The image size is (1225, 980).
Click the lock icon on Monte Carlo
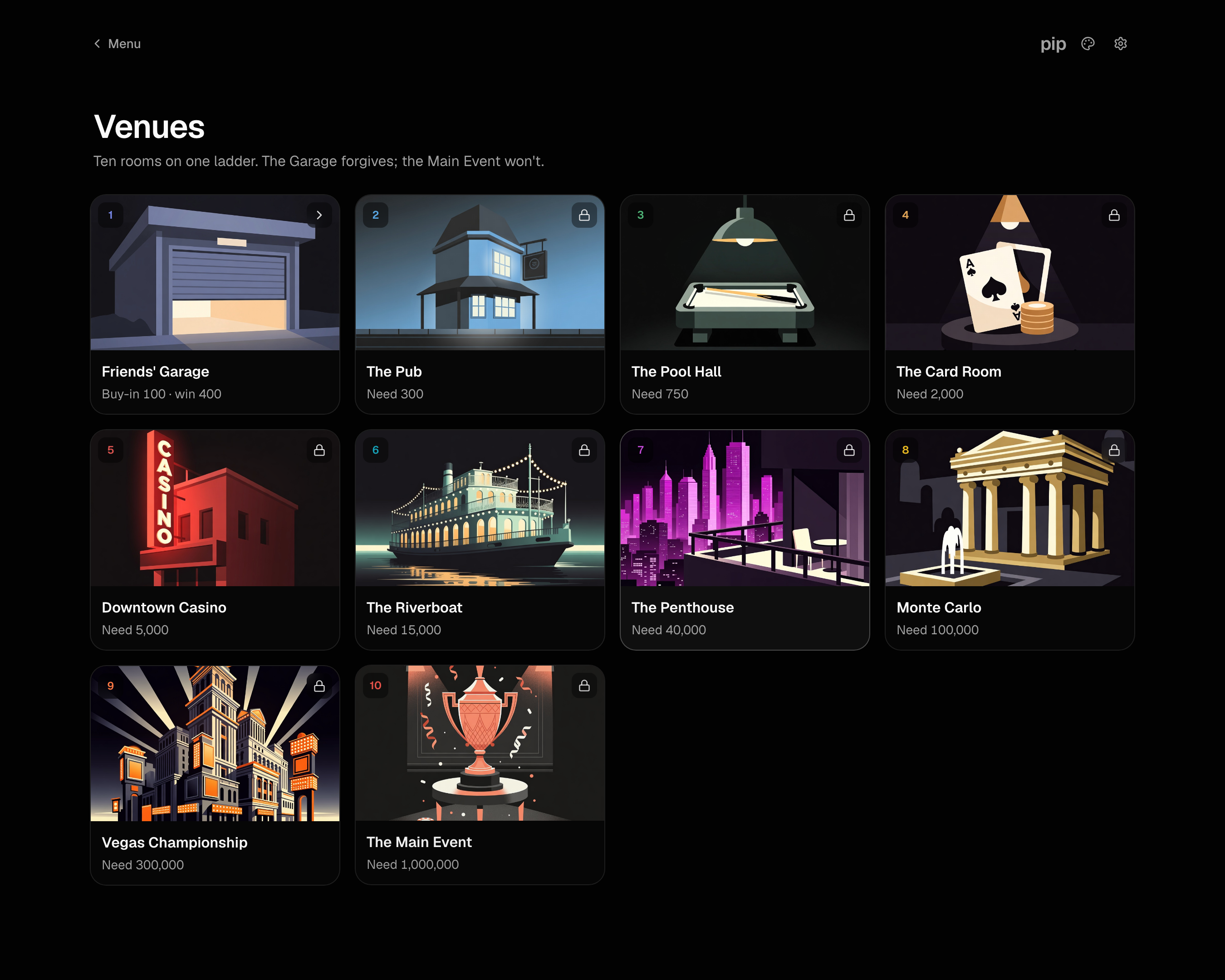(1114, 451)
